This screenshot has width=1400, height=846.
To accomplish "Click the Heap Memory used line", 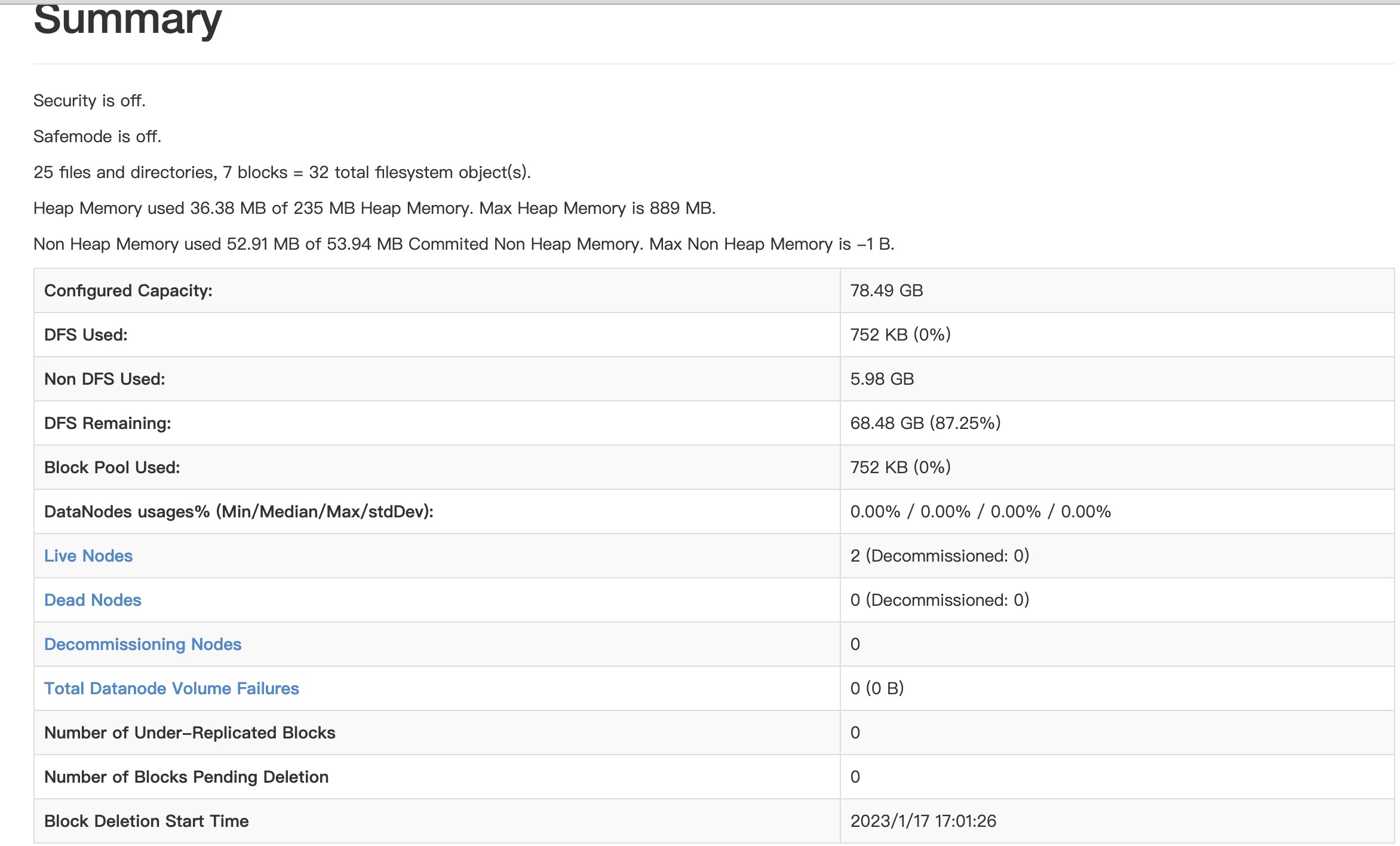I will point(374,208).
